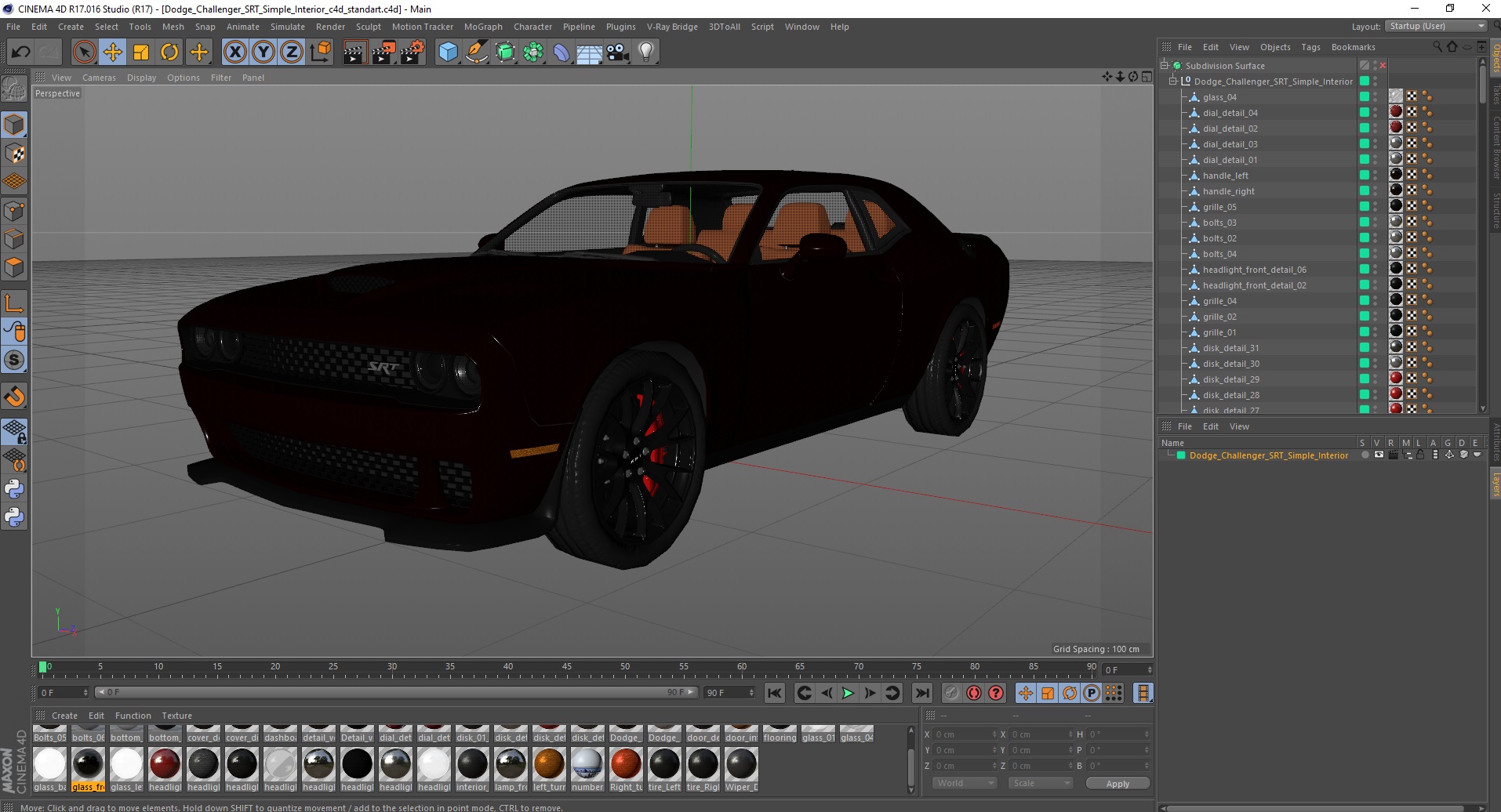Toggle the coordinate system icon
This screenshot has width=1501, height=812.
pyautogui.click(x=321, y=53)
